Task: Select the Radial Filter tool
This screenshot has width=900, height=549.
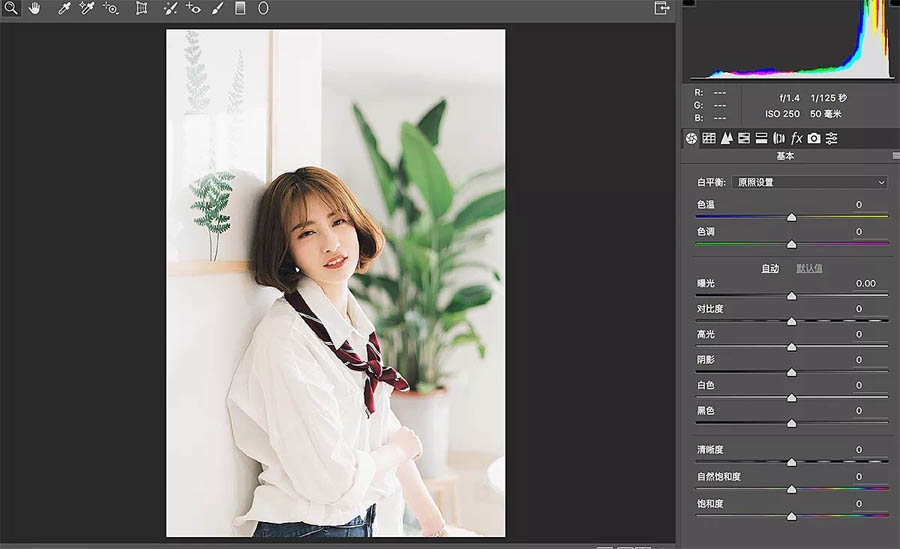Action: pos(263,8)
